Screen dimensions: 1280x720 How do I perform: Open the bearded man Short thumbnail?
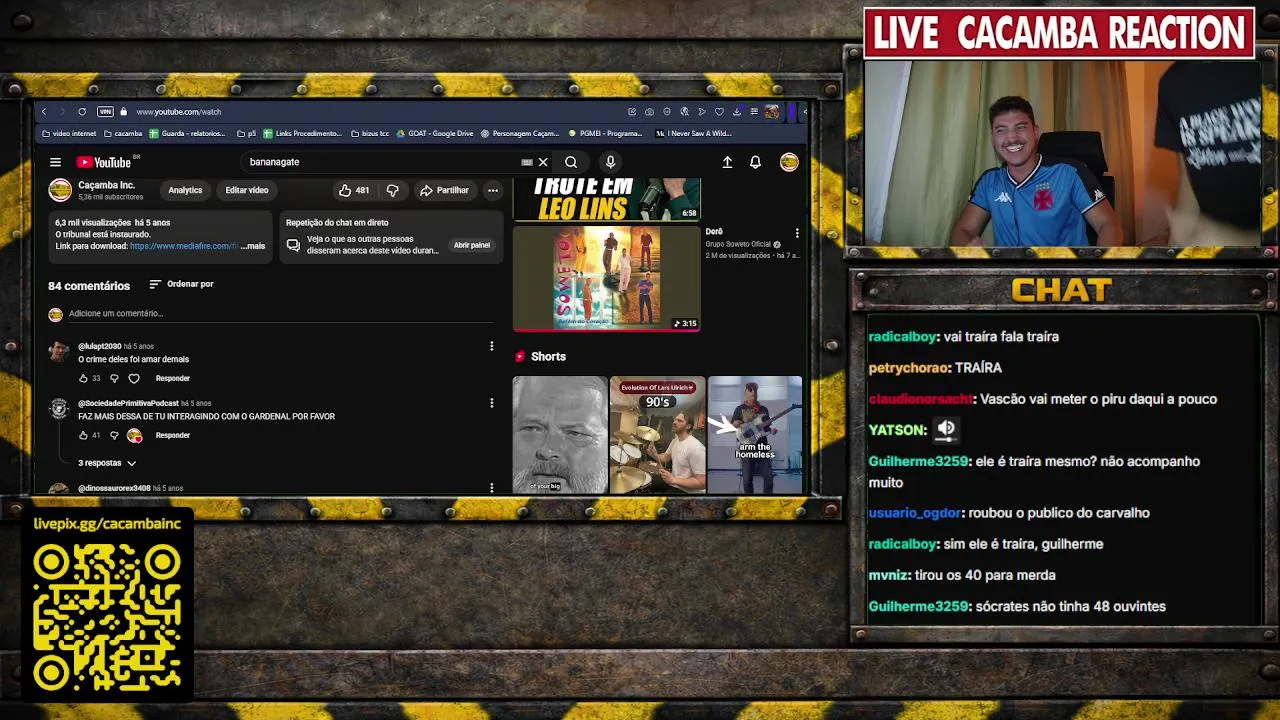560,435
